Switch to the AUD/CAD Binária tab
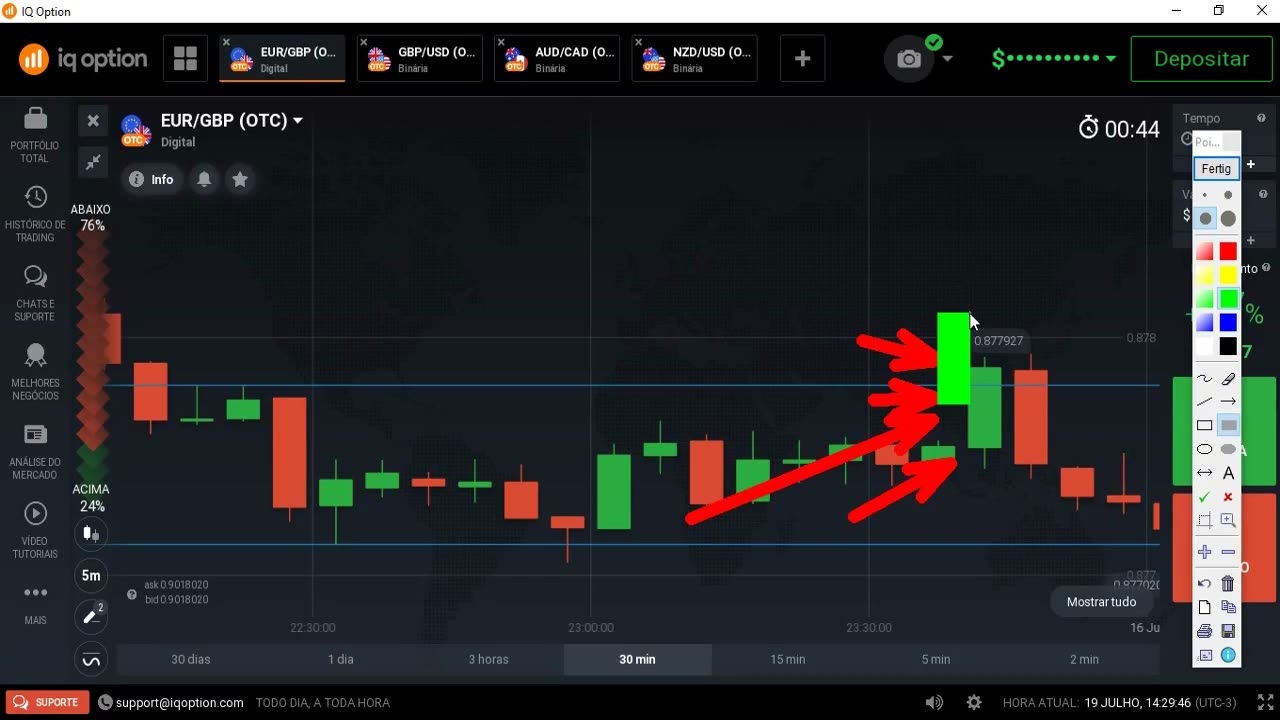The height and width of the screenshot is (720, 1280). click(x=558, y=59)
